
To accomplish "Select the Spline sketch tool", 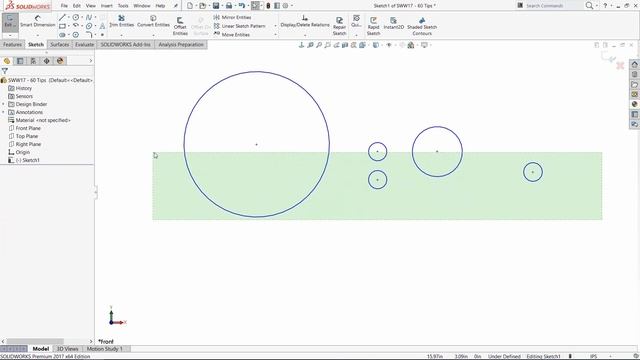I will tap(89, 17).
